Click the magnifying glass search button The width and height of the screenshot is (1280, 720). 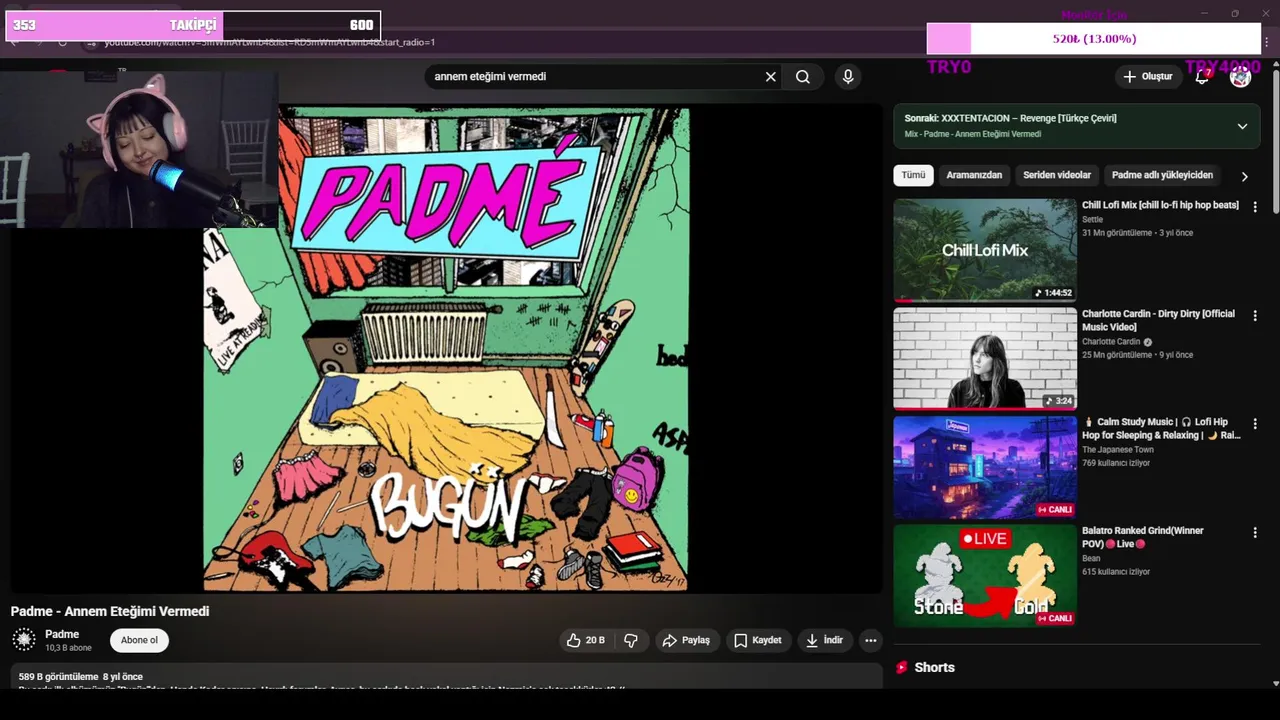[803, 77]
